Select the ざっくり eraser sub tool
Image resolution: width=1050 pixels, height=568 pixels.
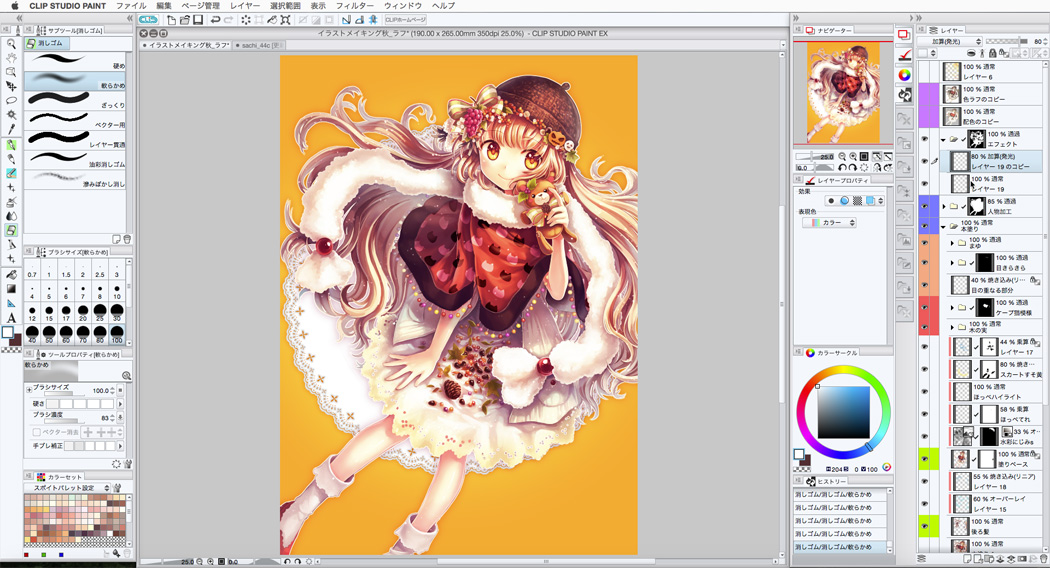(x=75, y=100)
